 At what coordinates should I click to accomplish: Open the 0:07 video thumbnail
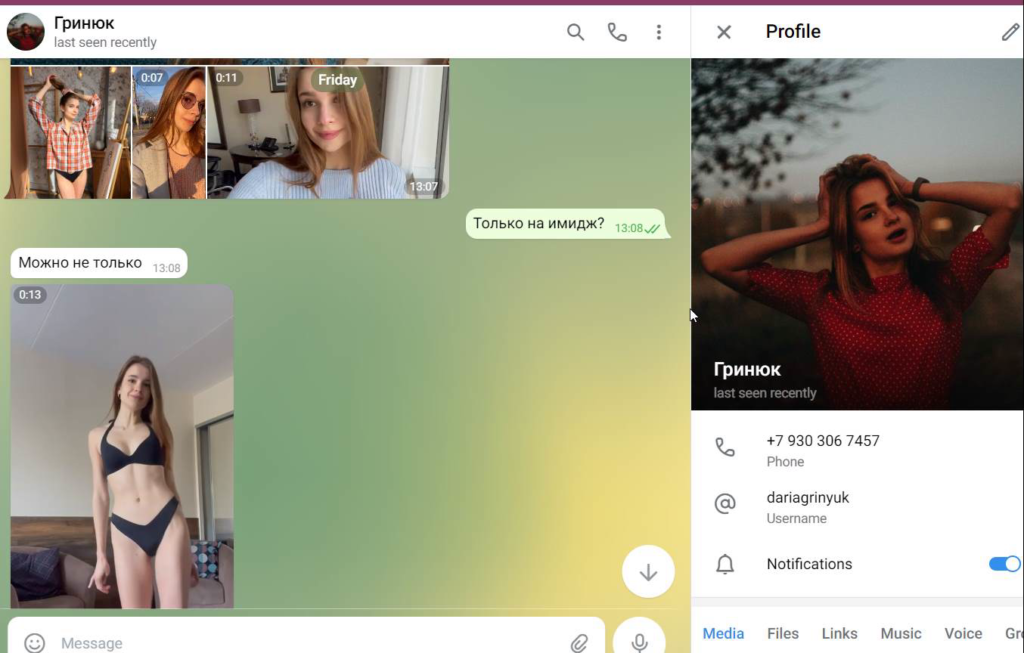pos(168,132)
